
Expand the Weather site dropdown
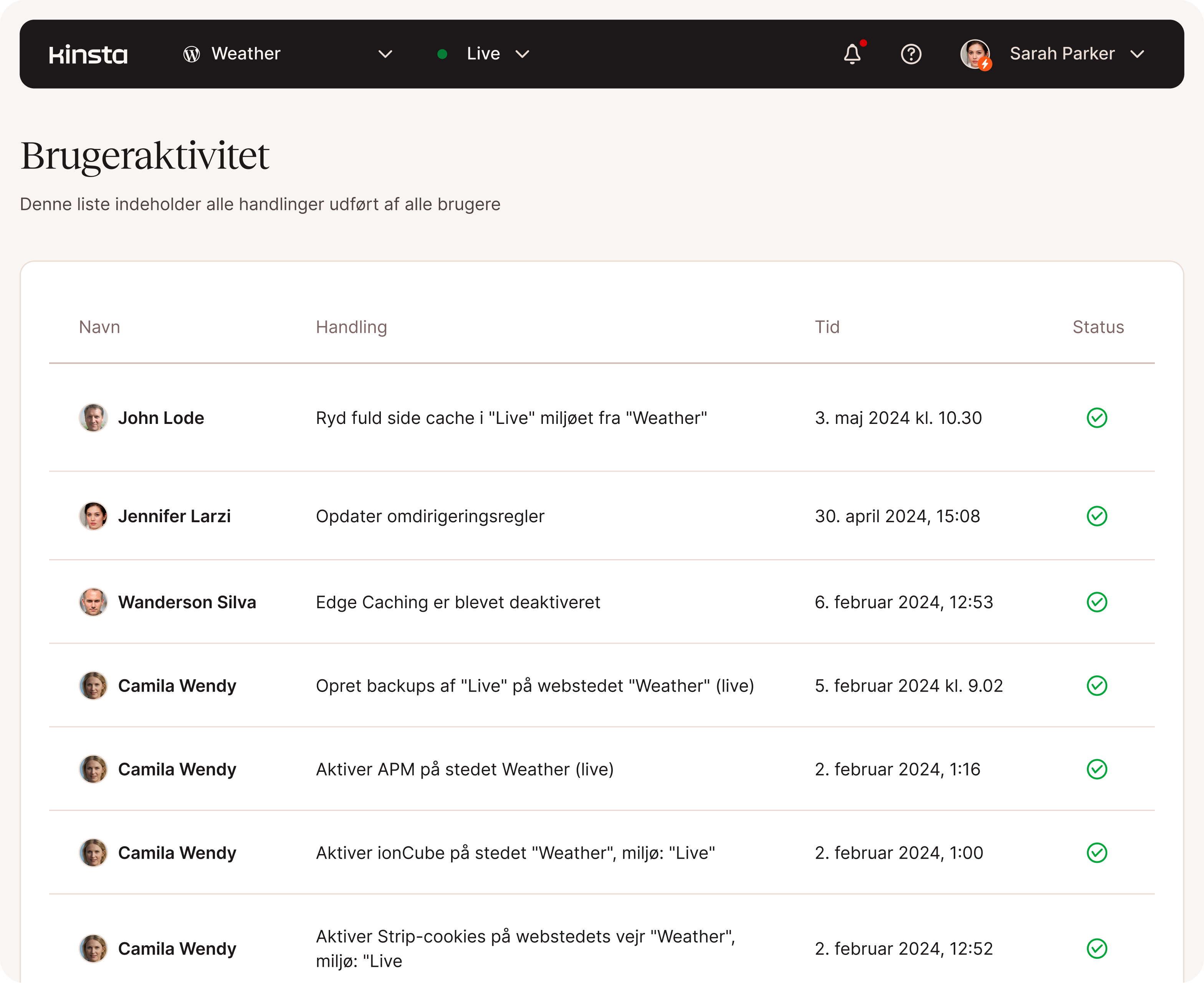(385, 55)
